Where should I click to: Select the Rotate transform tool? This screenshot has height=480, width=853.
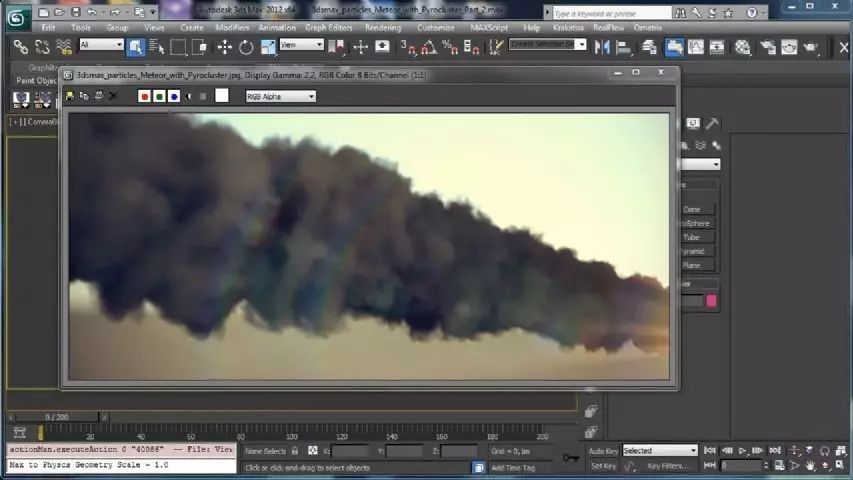[x=246, y=47]
